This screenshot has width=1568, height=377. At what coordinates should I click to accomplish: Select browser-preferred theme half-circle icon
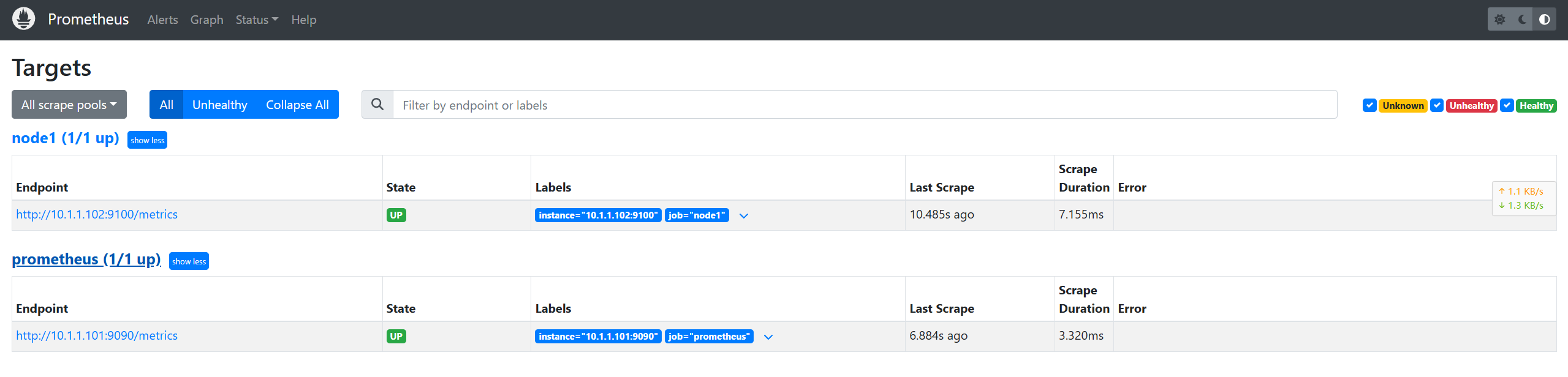[x=1545, y=20]
